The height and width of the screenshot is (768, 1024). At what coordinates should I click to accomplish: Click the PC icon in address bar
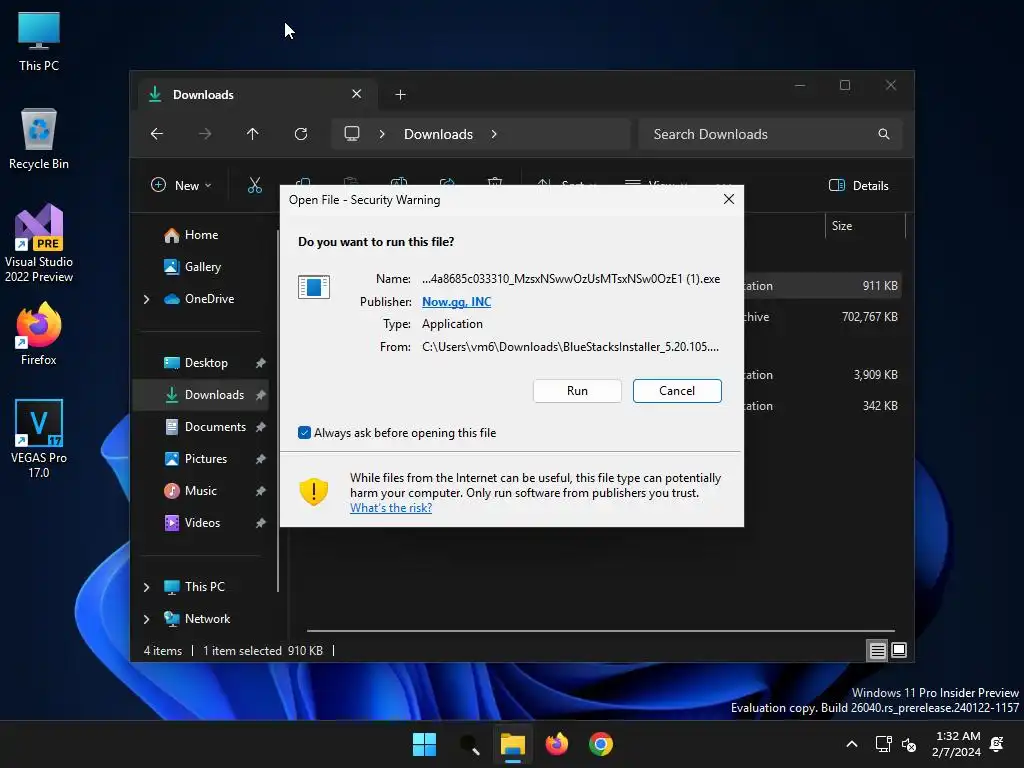coord(352,134)
